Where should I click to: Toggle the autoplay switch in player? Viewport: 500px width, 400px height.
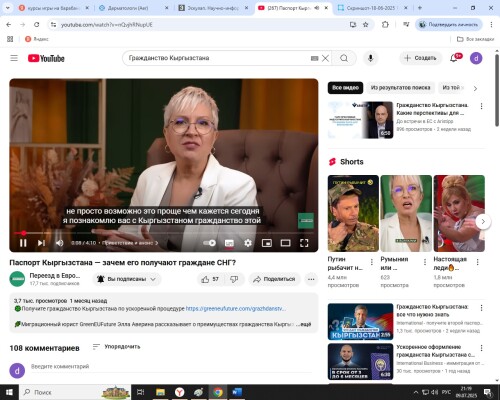(x=210, y=243)
